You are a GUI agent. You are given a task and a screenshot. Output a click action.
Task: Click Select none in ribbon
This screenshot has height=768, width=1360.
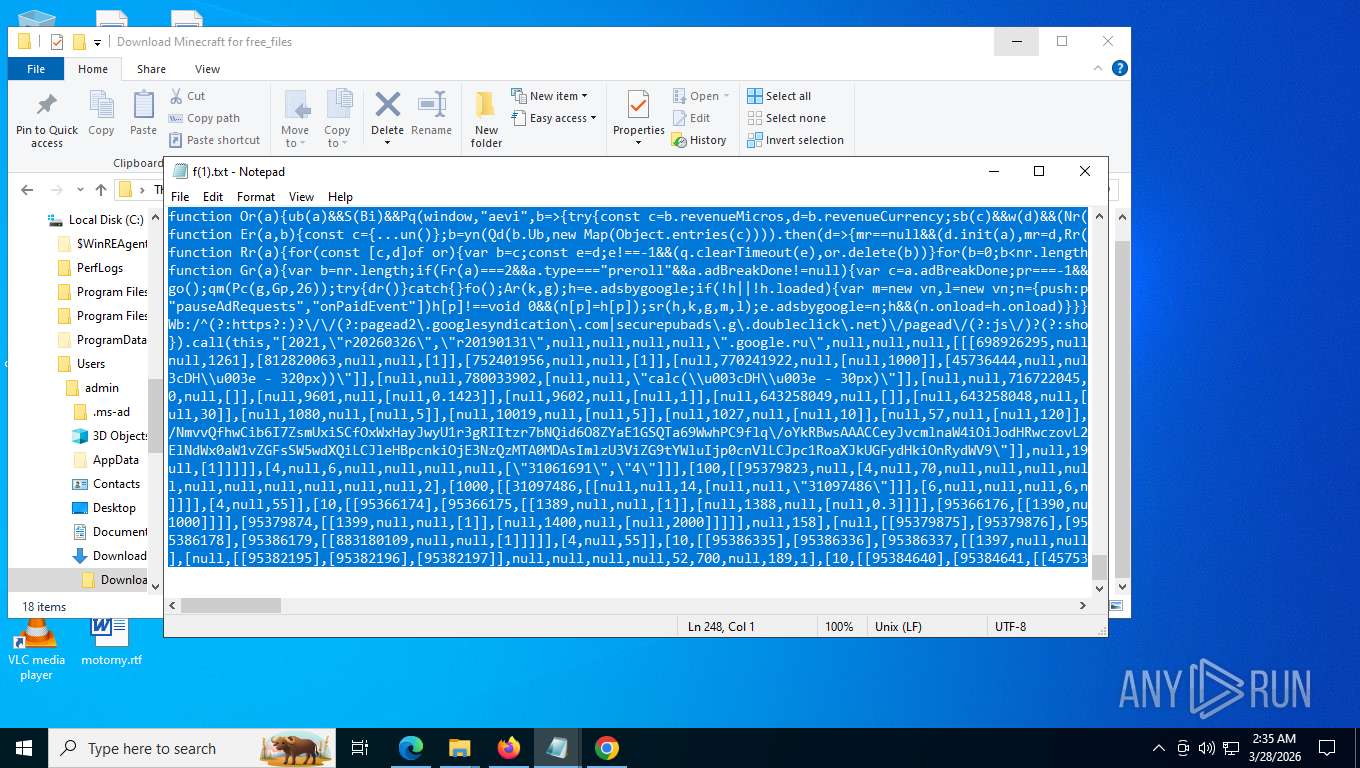click(x=787, y=118)
